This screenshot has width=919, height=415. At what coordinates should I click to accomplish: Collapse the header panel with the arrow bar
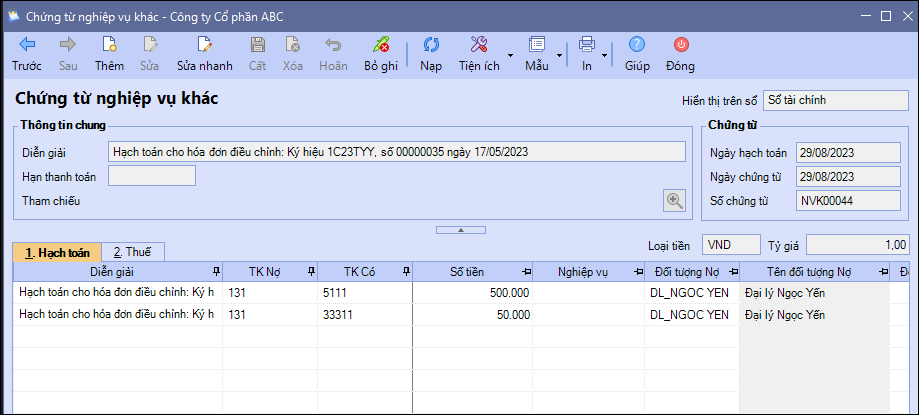pyautogui.click(x=460, y=229)
